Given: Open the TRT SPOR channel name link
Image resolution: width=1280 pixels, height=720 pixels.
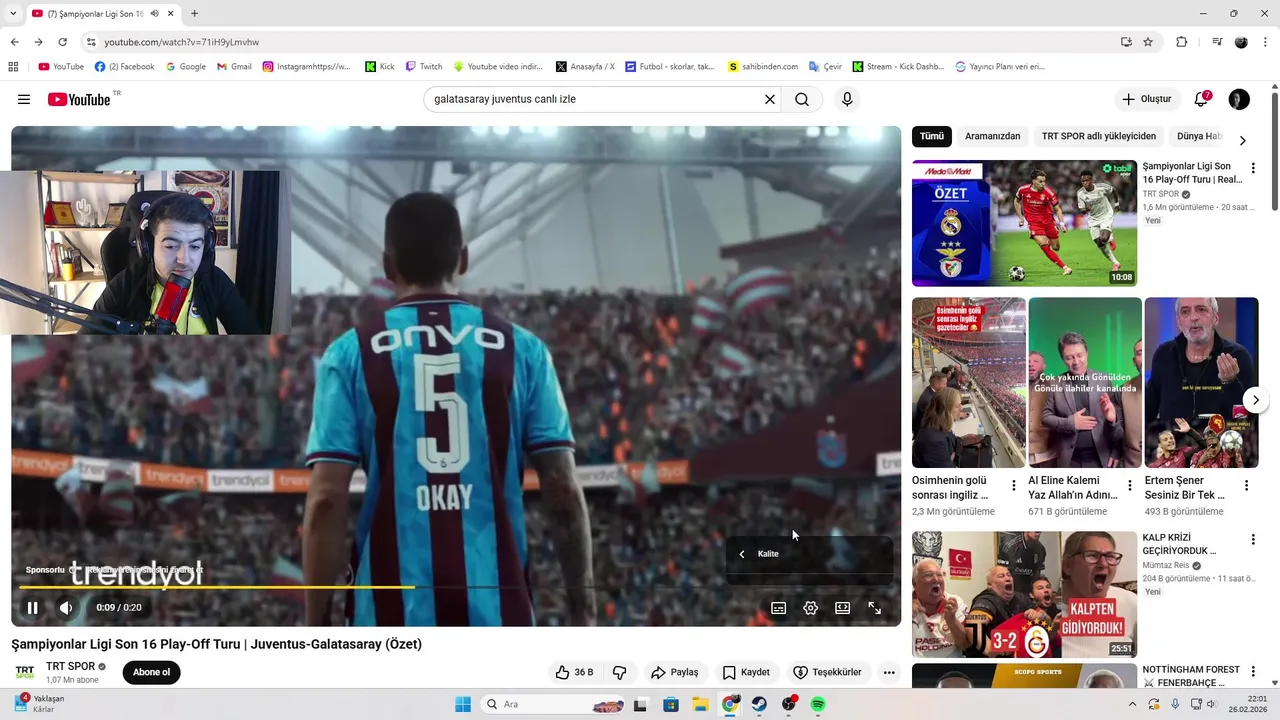Looking at the screenshot, I should coord(70,666).
